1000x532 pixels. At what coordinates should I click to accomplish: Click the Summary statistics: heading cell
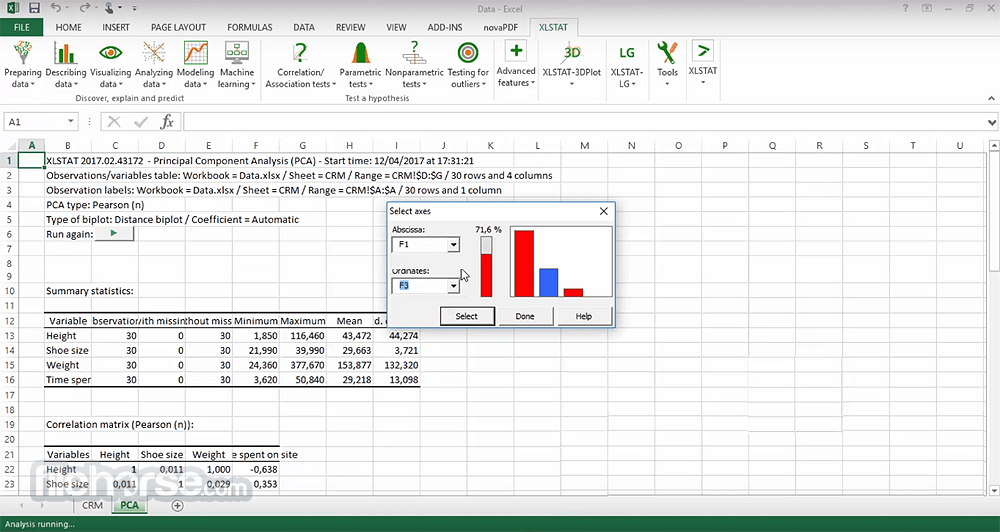pyautogui.click(x=90, y=291)
